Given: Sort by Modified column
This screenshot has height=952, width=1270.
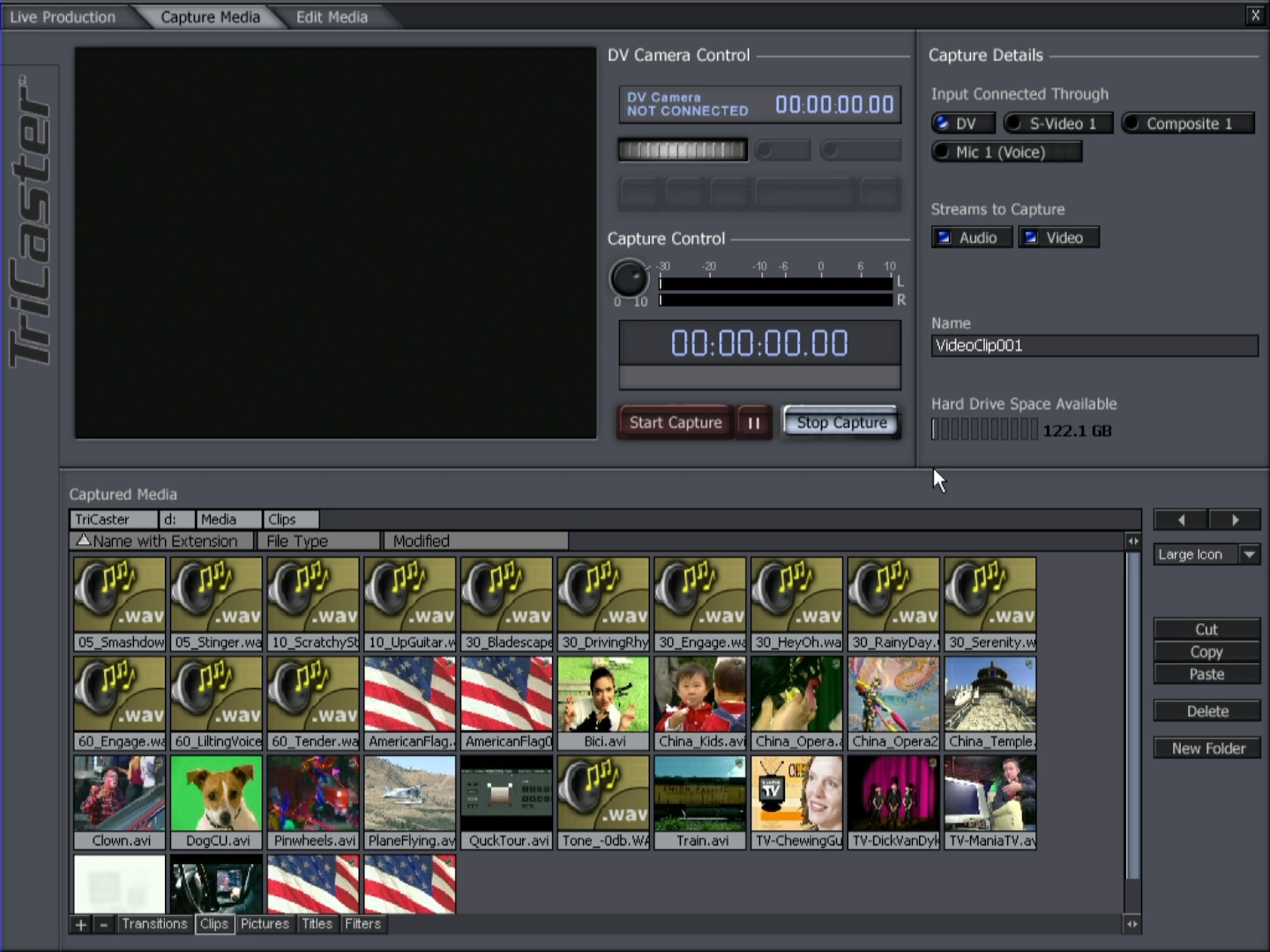Looking at the screenshot, I should [475, 541].
